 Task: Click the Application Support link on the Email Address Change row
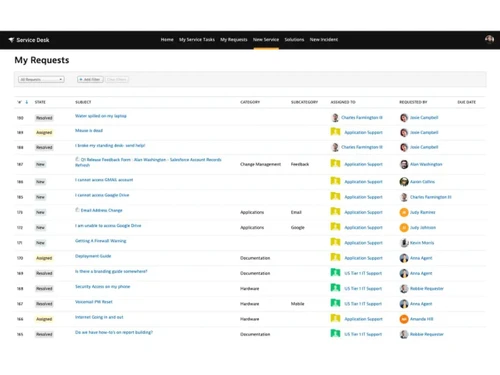(363, 212)
